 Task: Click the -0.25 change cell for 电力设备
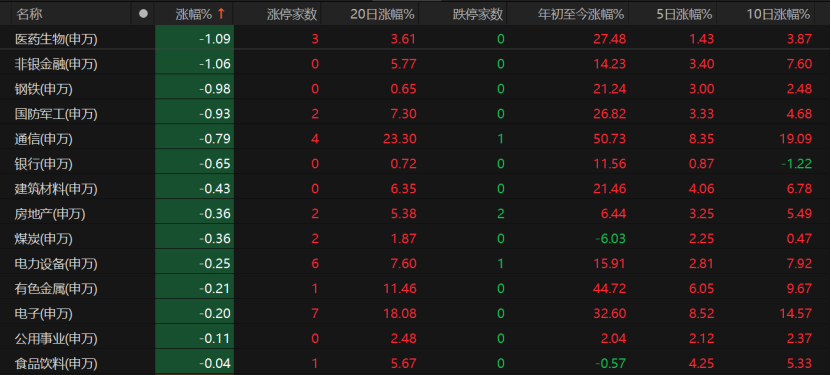tap(195, 263)
